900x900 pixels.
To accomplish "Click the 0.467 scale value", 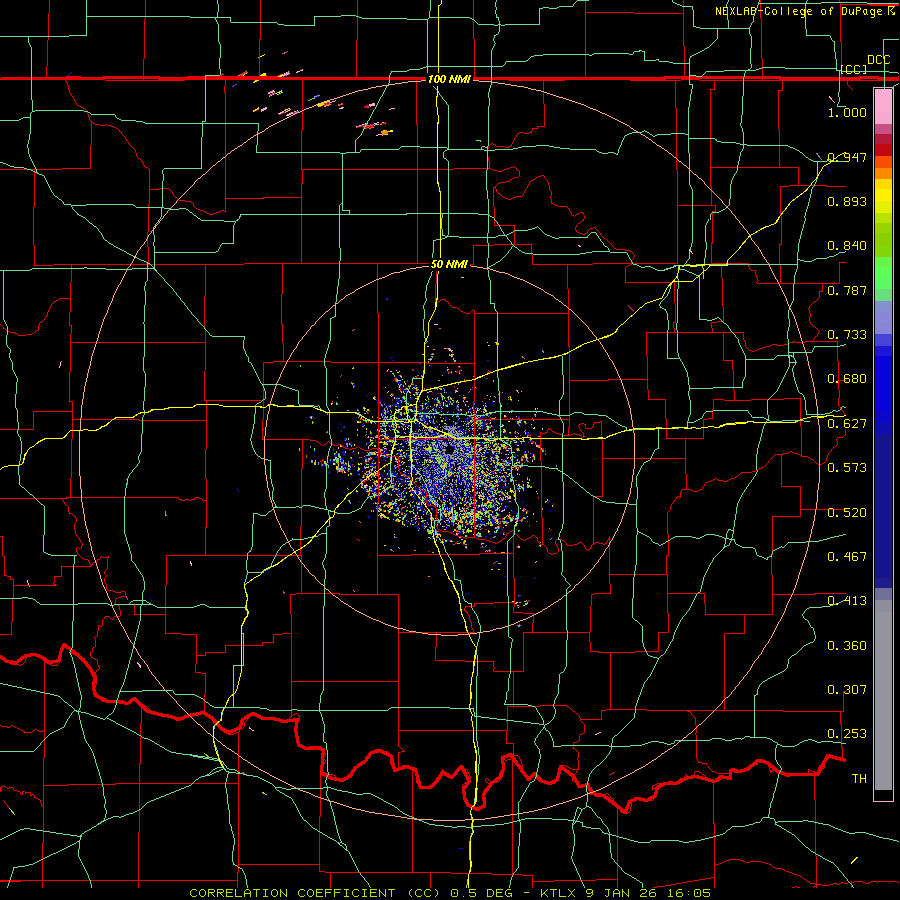I will click(x=847, y=557).
